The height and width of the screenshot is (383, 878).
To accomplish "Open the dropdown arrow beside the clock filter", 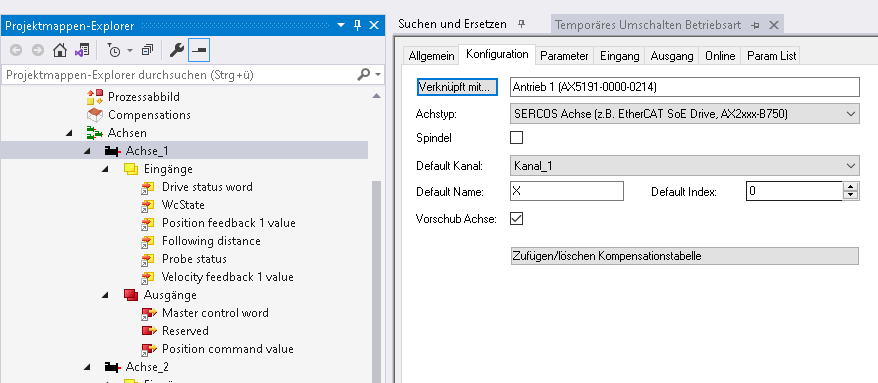I will pyautogui.click(x=129, y=50).
